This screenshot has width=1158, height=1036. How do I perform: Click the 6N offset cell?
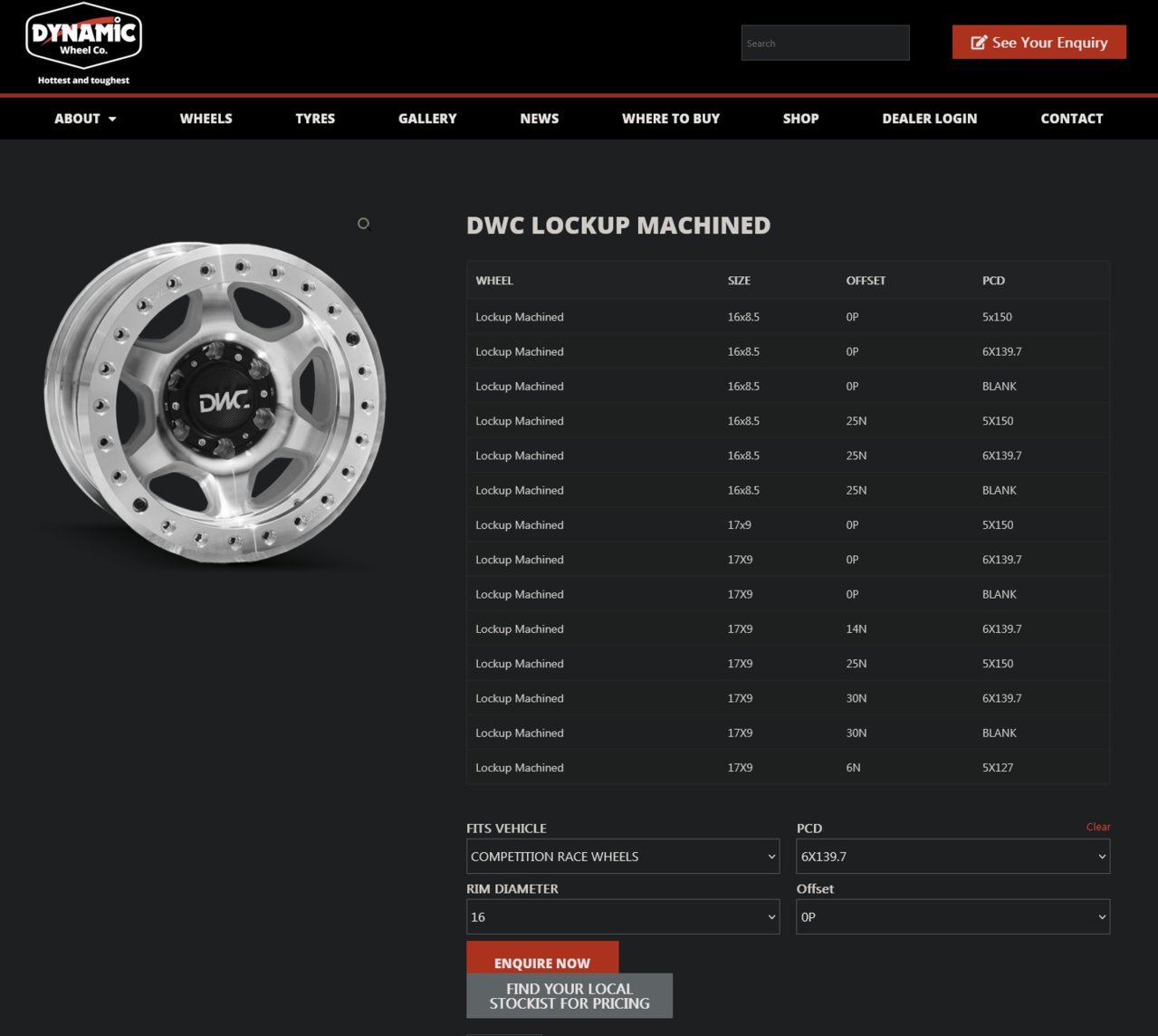point(853,768)
